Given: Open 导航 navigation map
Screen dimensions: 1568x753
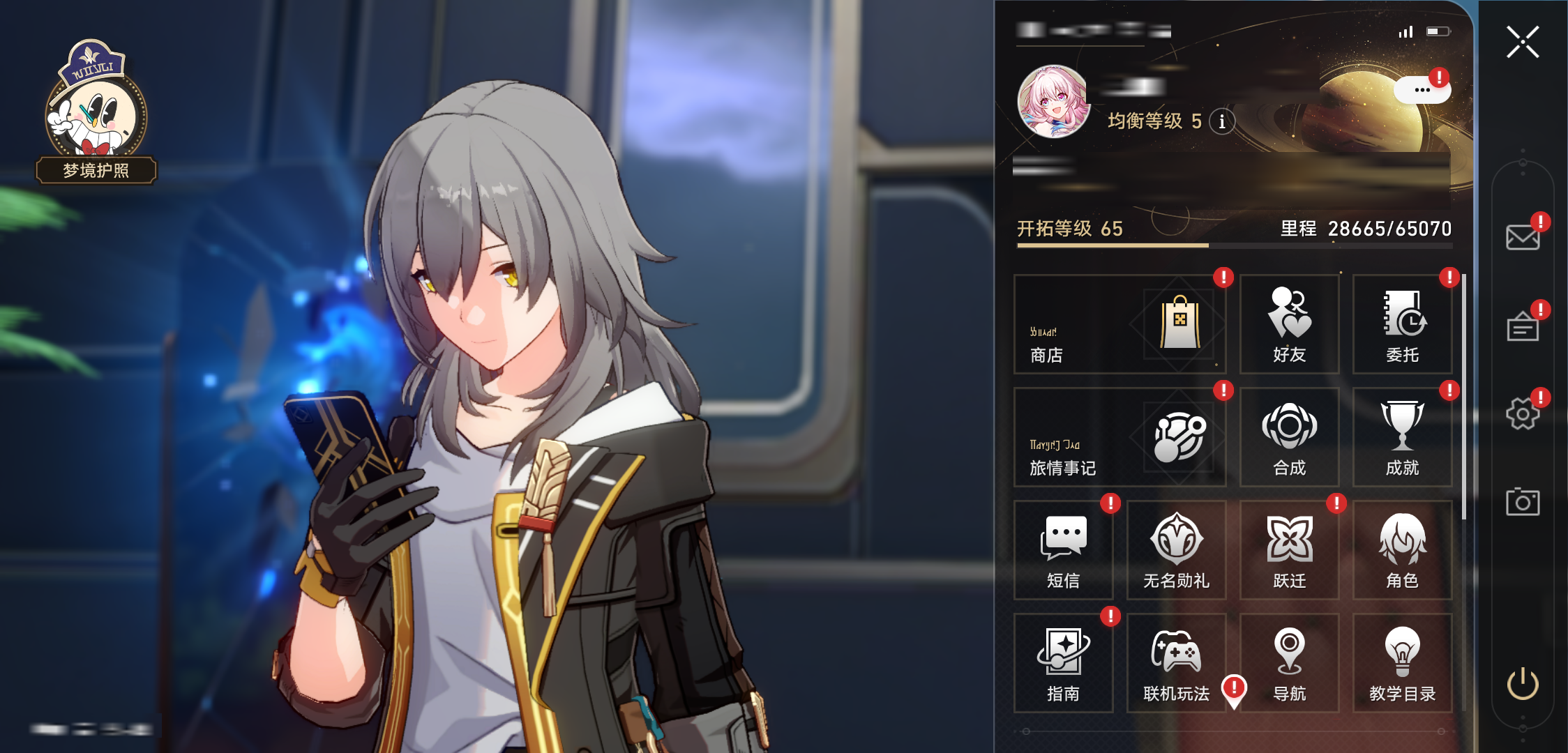Looking at the screenshot, I should pos(1289,663).
